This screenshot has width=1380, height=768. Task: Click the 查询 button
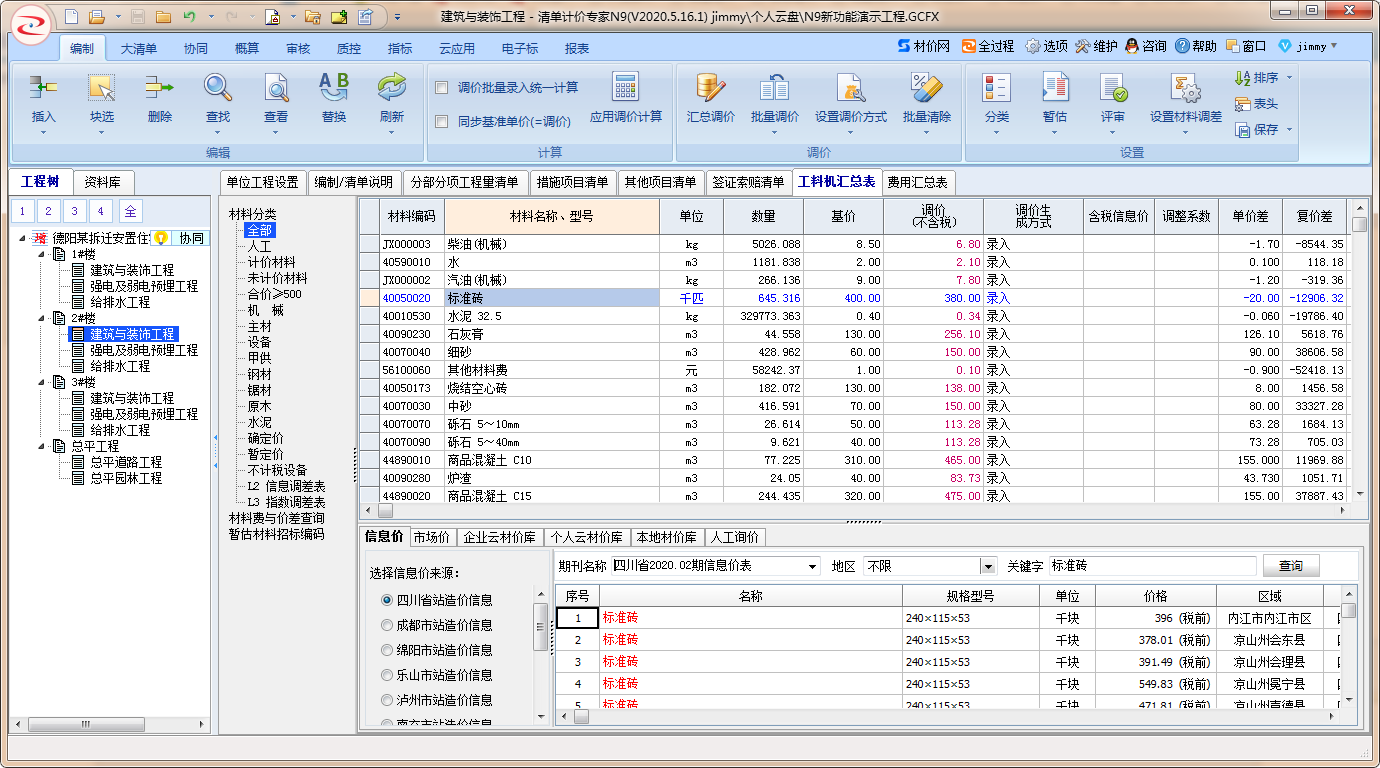1290,566
